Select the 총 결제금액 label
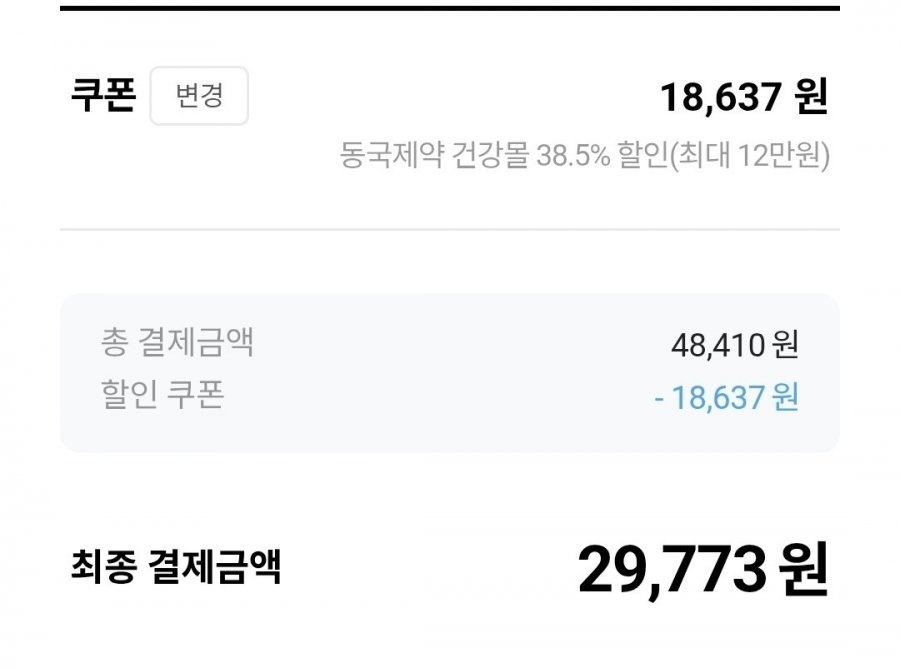The image size is (900, 668). tap(177, 343)
